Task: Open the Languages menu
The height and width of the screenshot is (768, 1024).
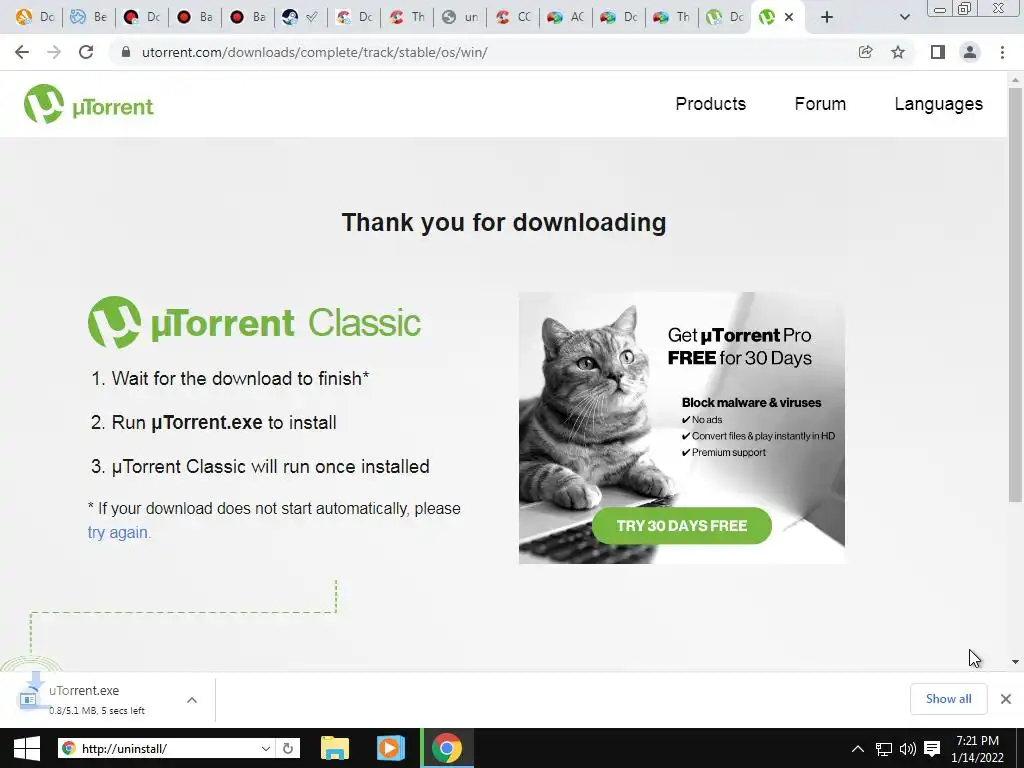Action: click(938, 104)
